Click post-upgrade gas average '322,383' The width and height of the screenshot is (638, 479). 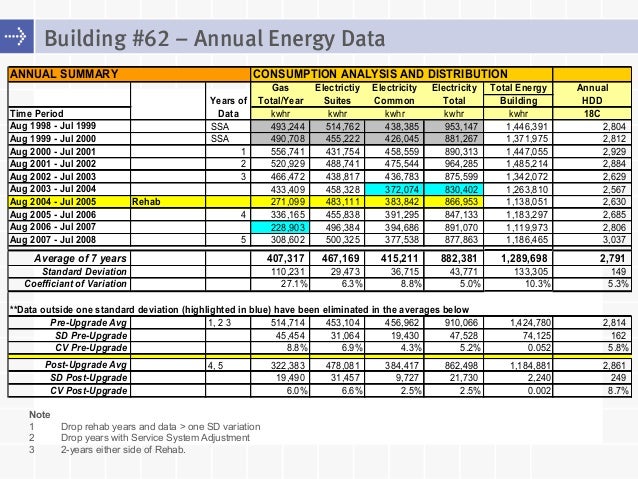pos(288,365)
